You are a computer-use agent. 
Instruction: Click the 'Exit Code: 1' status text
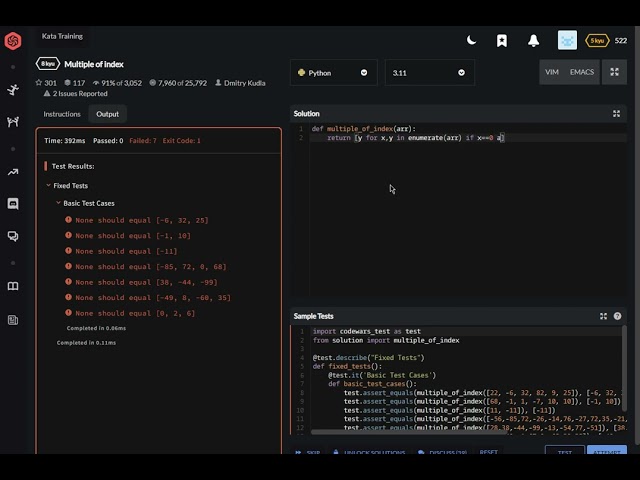(182, 140)
